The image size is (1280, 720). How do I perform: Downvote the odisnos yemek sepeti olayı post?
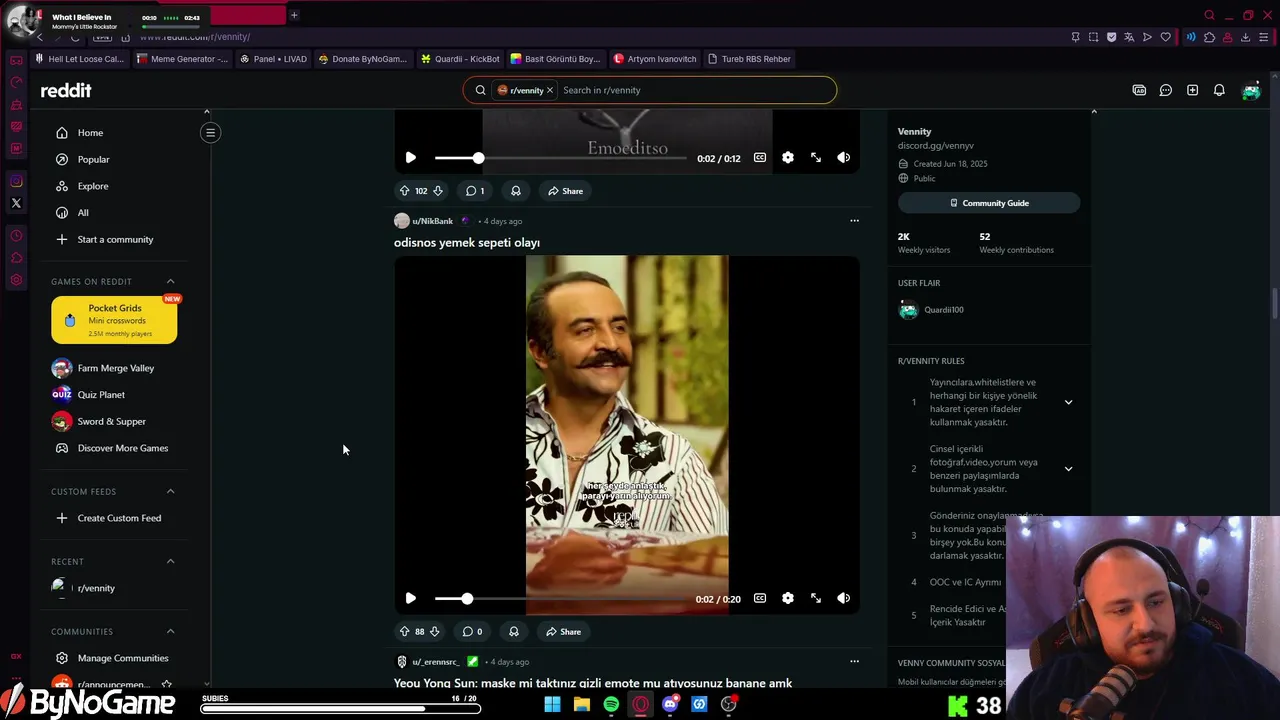pos(434,631)
